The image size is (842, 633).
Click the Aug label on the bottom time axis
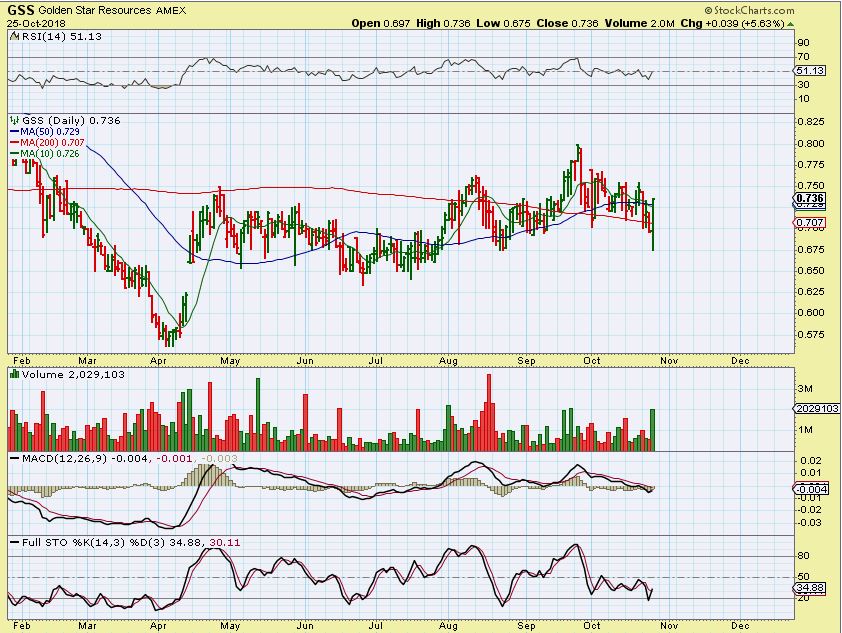[448, 626]
